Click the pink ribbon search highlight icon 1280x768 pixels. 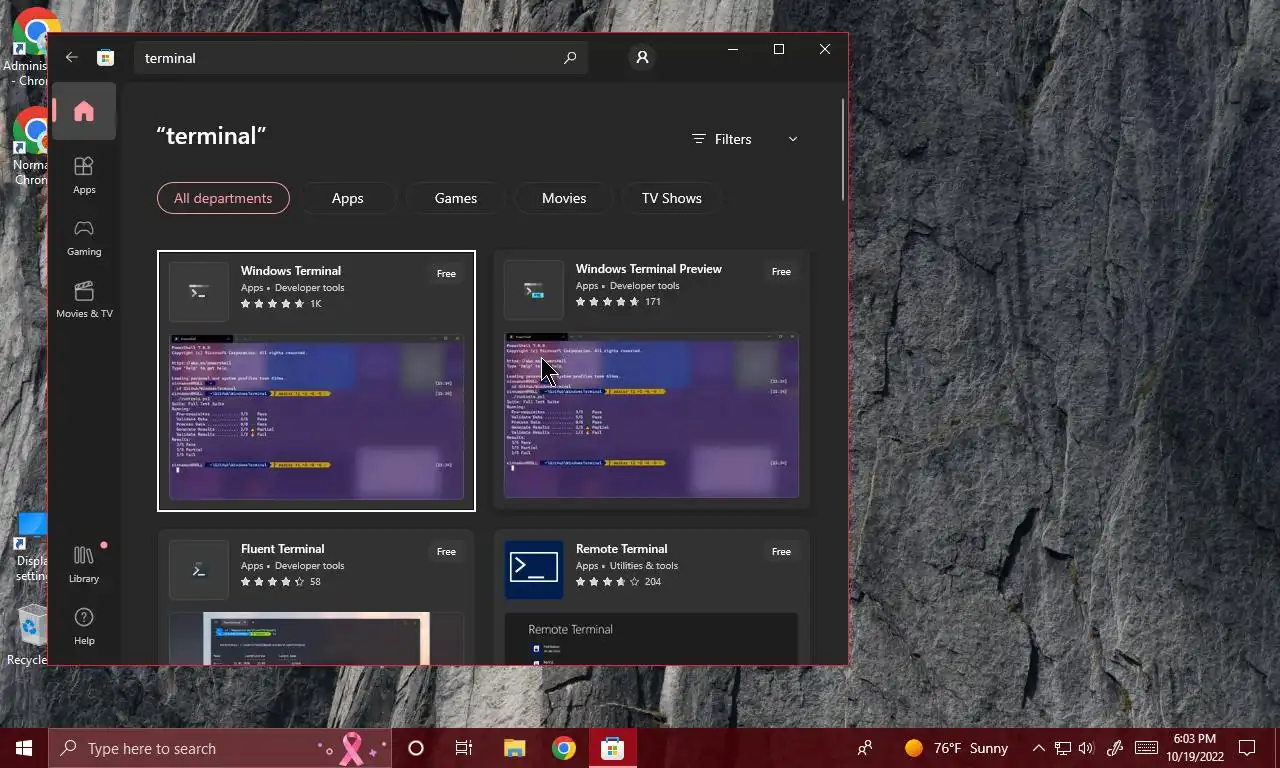click(x=351, y=748)
